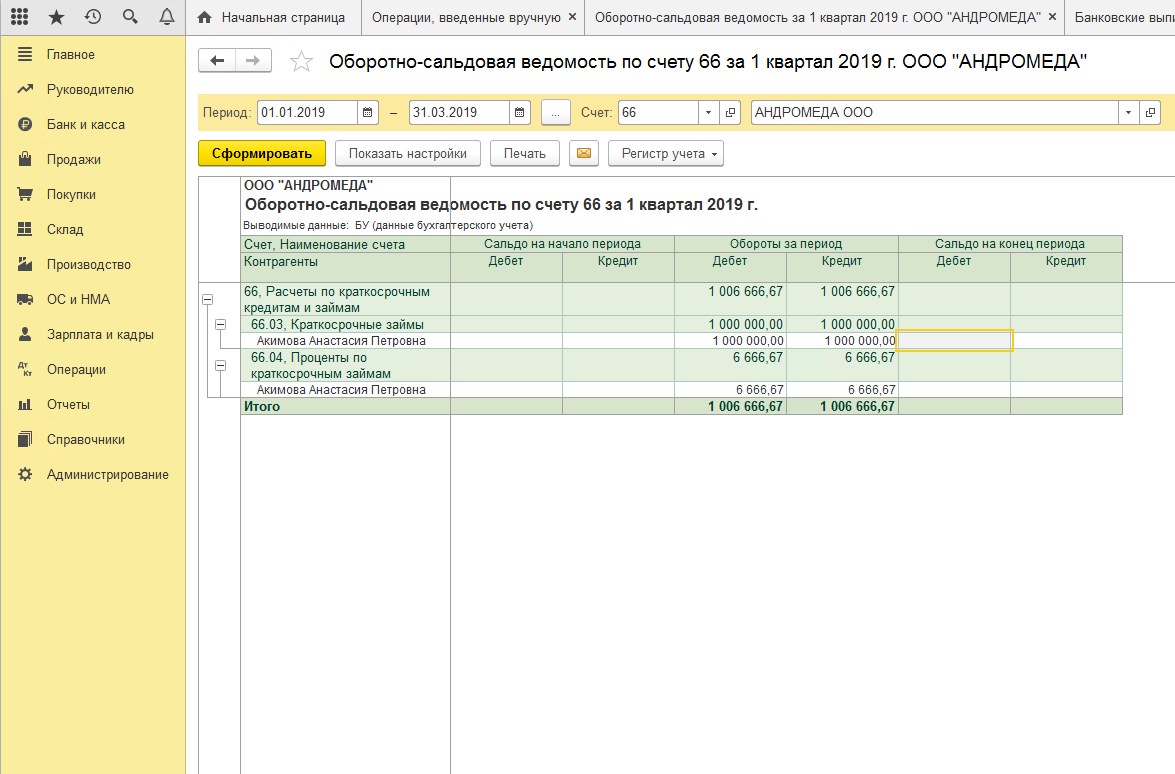This screenshot has height=774, width=1175.
Task: Open ОС и НМА section
Action: tap(78, 300)
